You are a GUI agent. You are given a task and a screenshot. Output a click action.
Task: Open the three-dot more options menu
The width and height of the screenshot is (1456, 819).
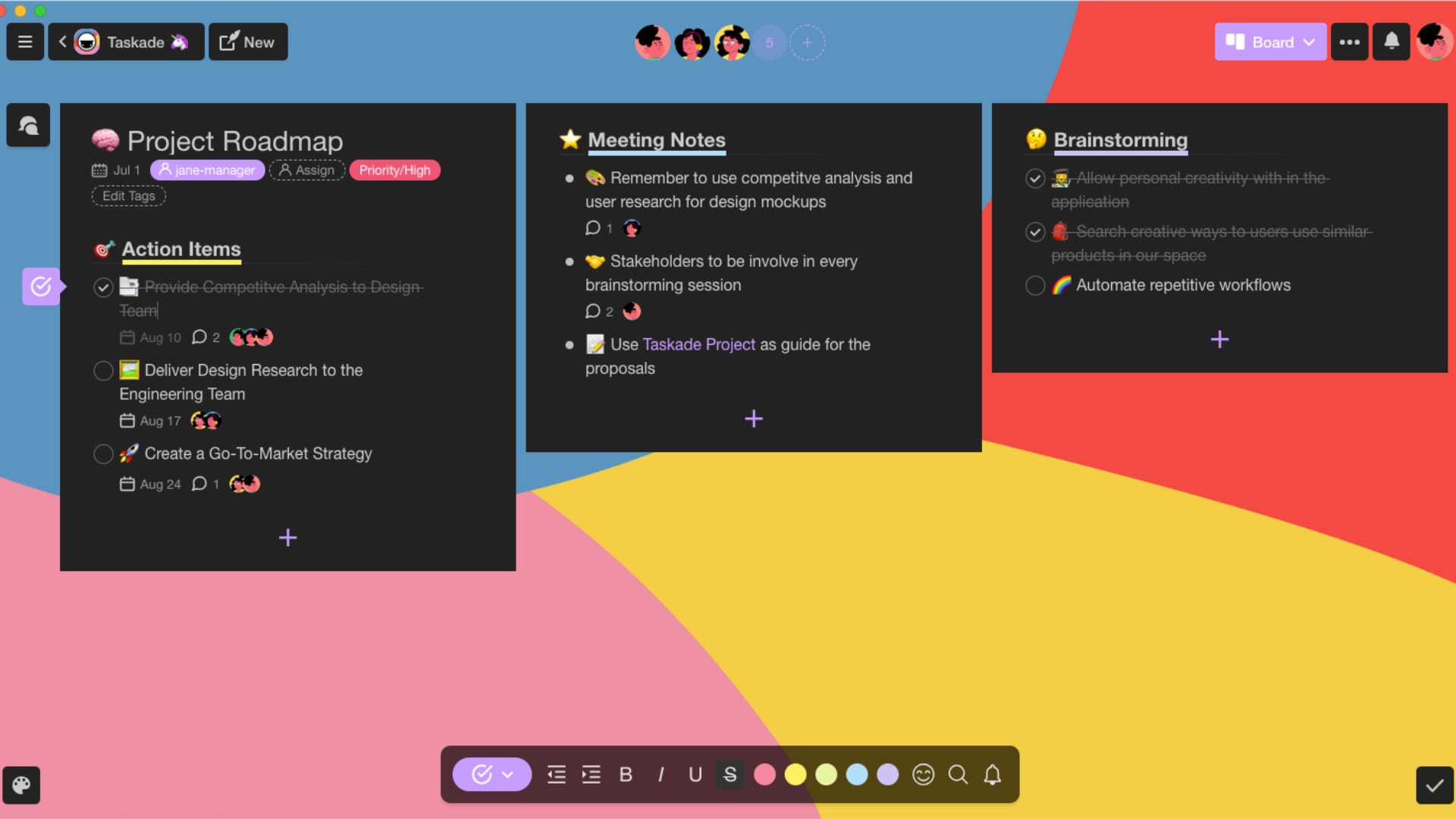[1349, 42]
